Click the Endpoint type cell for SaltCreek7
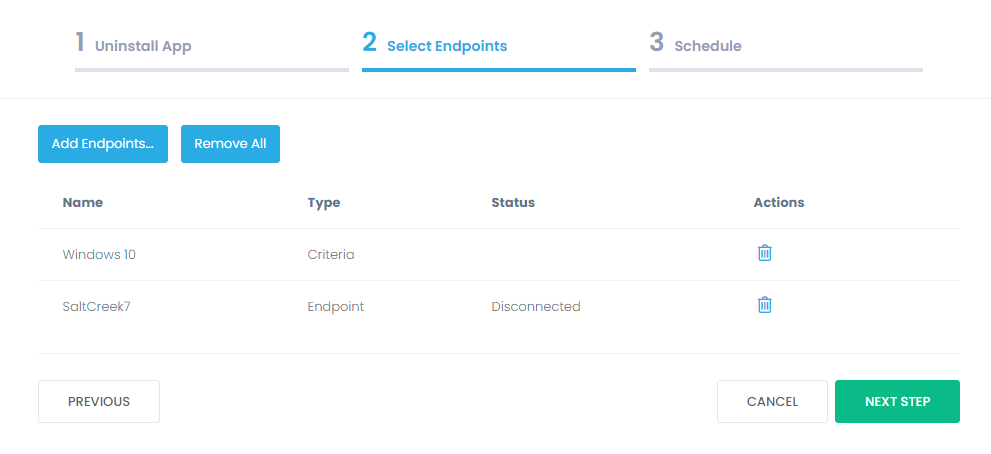The width and height of the screenshot is (991, 454). tap(336, 307)
